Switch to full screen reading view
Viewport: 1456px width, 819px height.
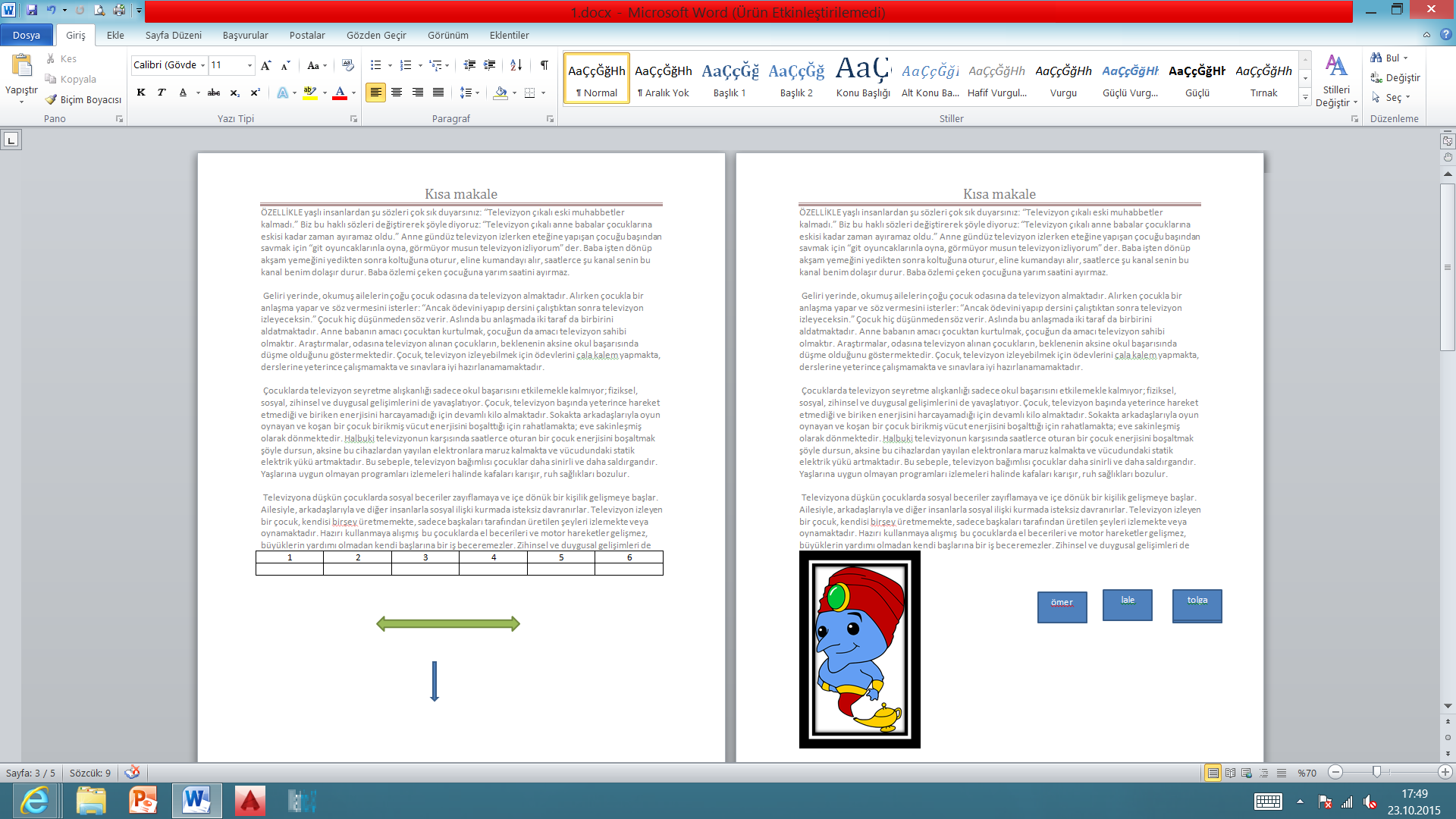(x=1230, y=773)
